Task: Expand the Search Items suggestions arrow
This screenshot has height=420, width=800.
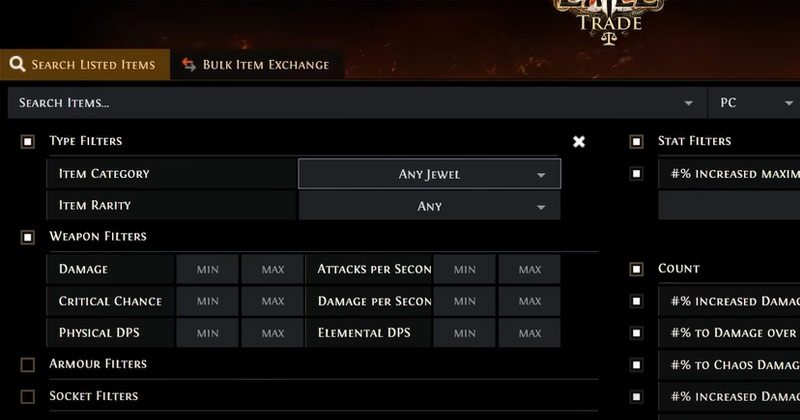Action: [688, 103]
